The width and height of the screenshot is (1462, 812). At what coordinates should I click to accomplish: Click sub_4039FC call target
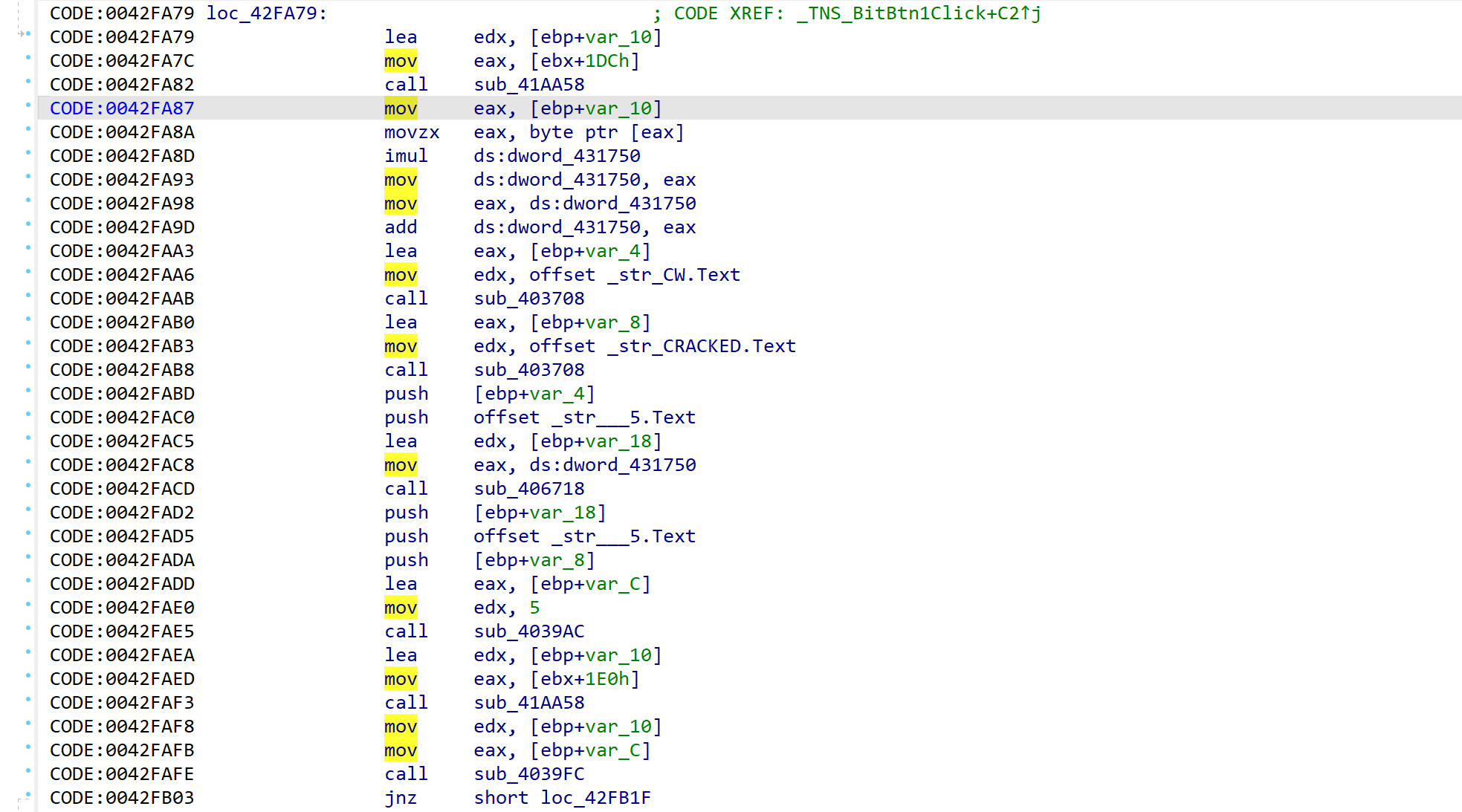click(x=529, y=774)
